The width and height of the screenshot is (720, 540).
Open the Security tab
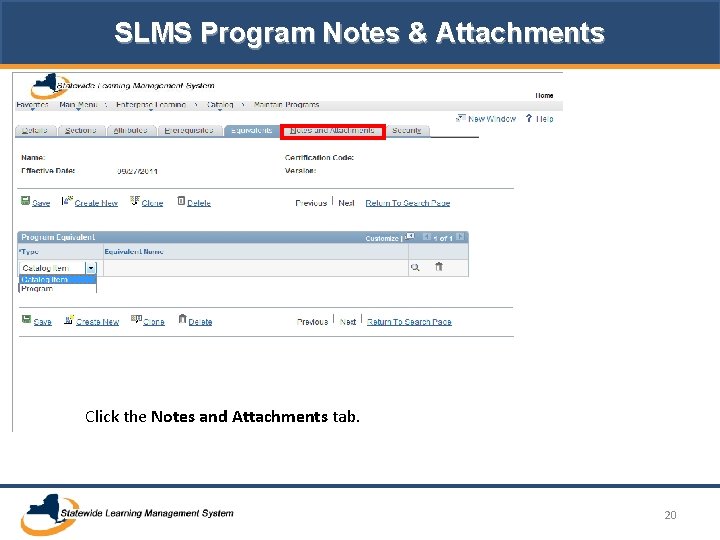(407, 130)
